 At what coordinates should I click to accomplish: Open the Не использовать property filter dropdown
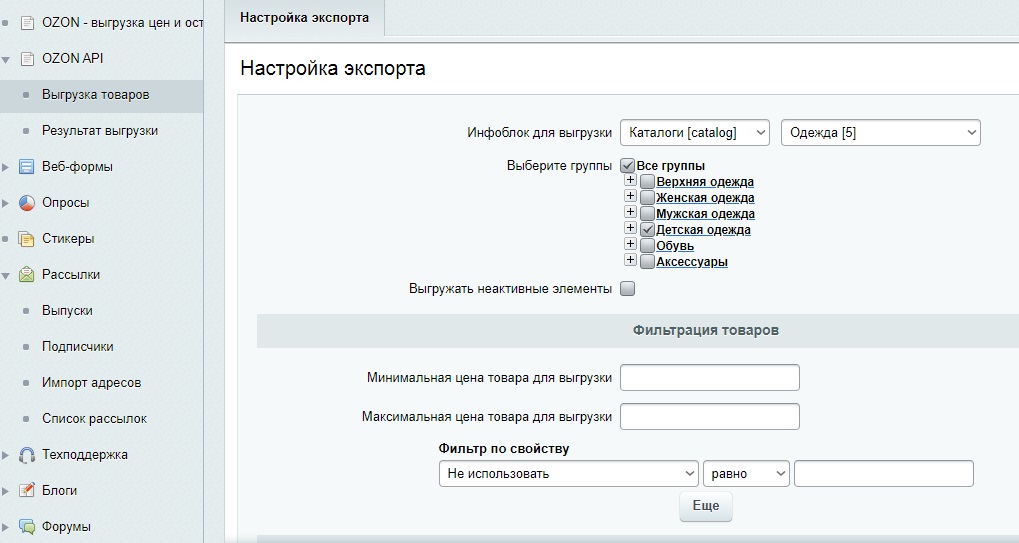click(x=568, y=473)
